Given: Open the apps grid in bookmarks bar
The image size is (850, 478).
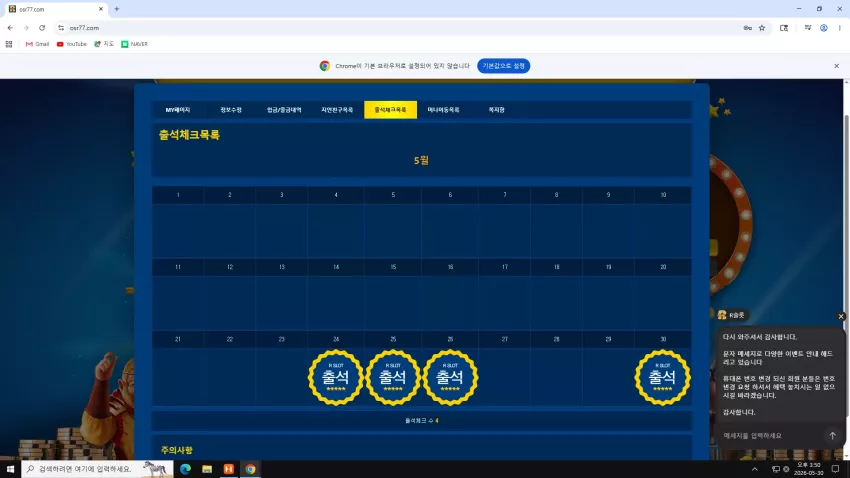Looking at the screenshot, I should pyautogui.click(x=9, y=44).
